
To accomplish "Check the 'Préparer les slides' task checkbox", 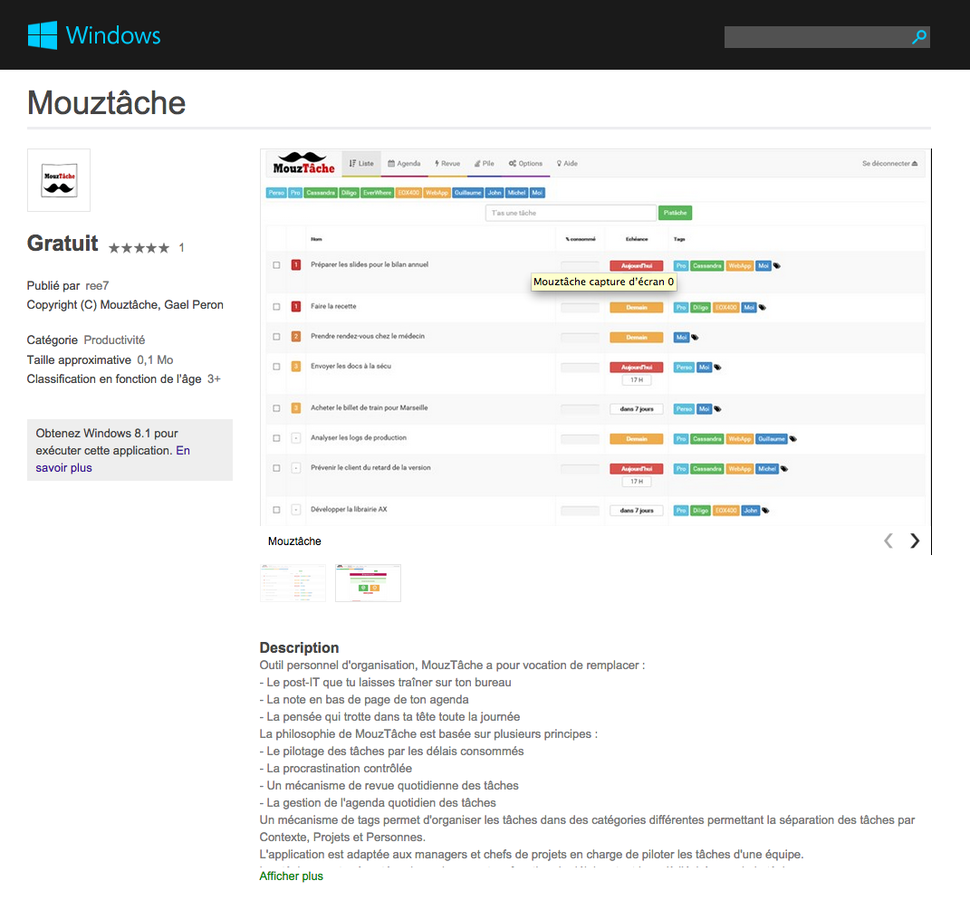I will click(x=277, y=265).
